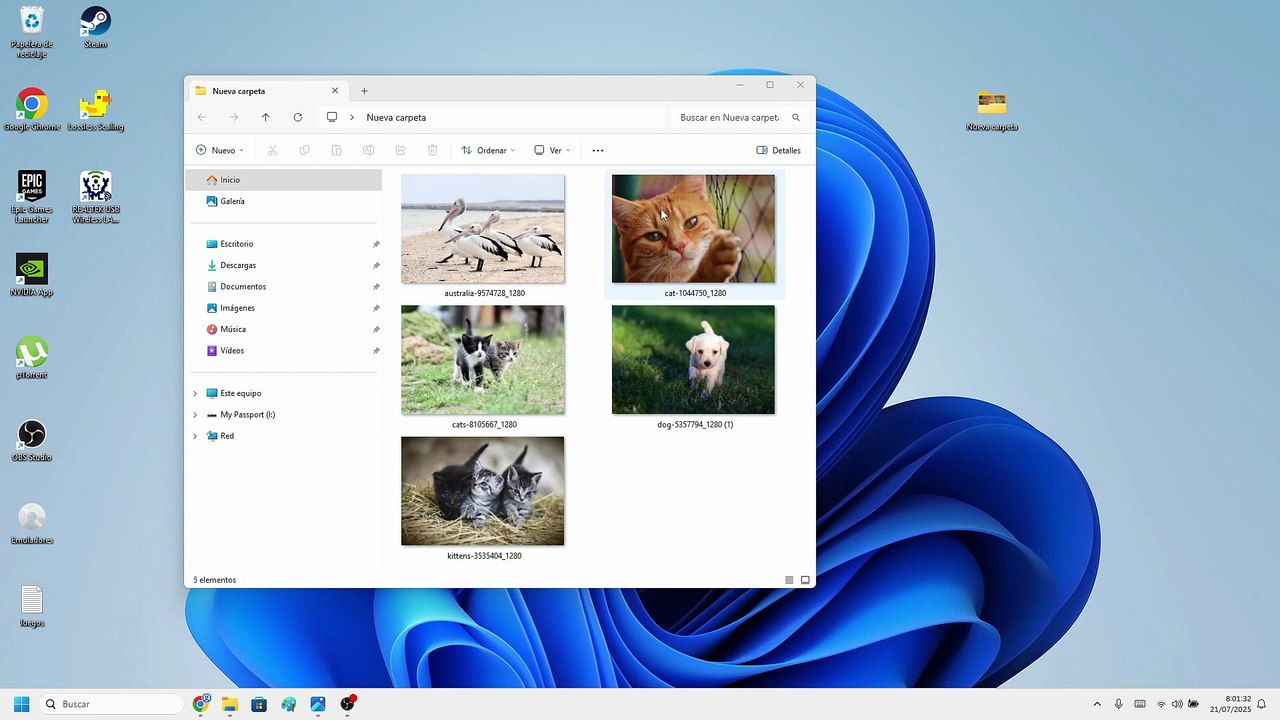Open the OBS Studio desktop icon
The image size is (1280, 720).
coord(32,440)
